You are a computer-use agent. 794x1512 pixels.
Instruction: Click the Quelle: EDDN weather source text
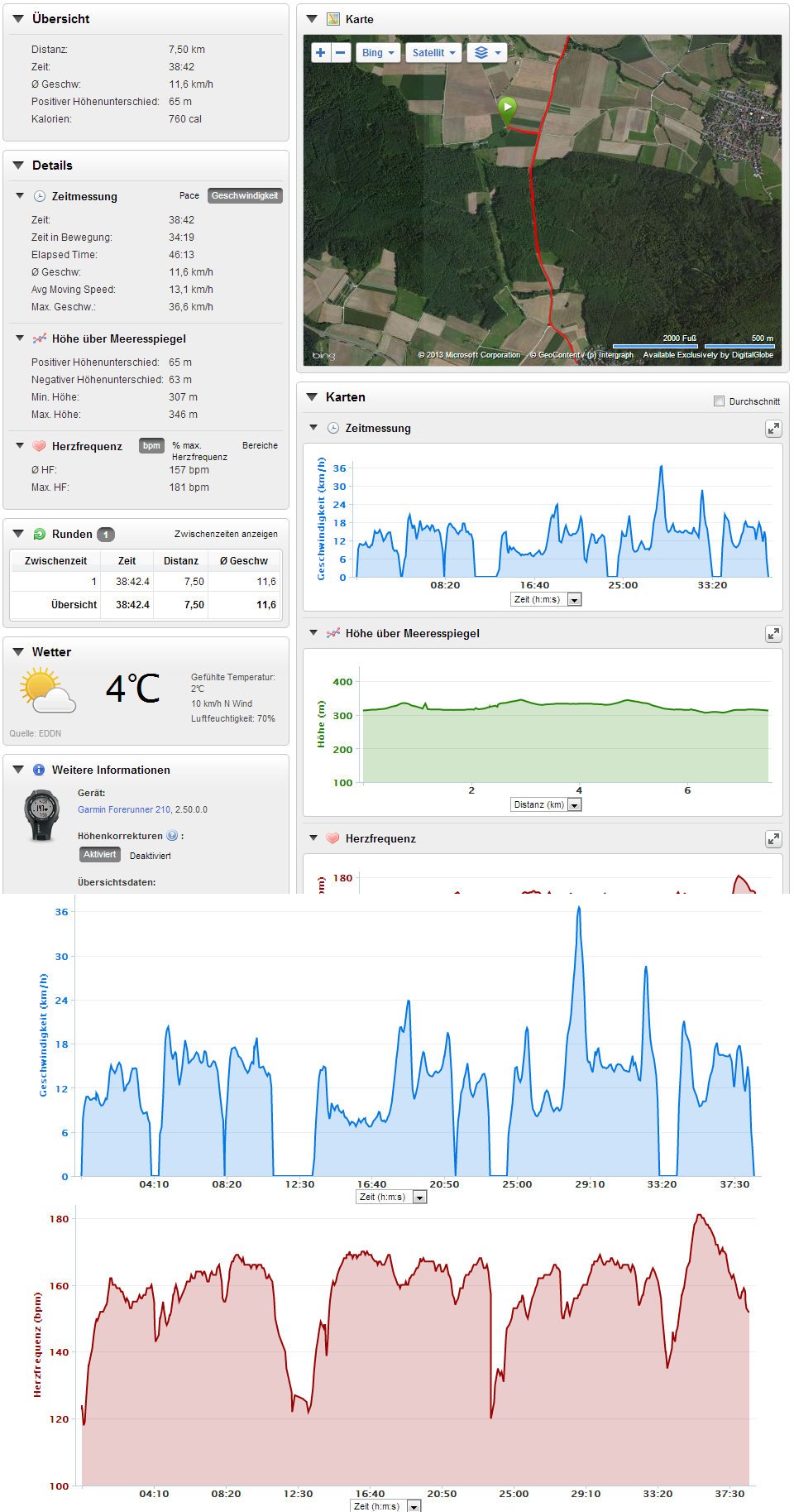36,733
